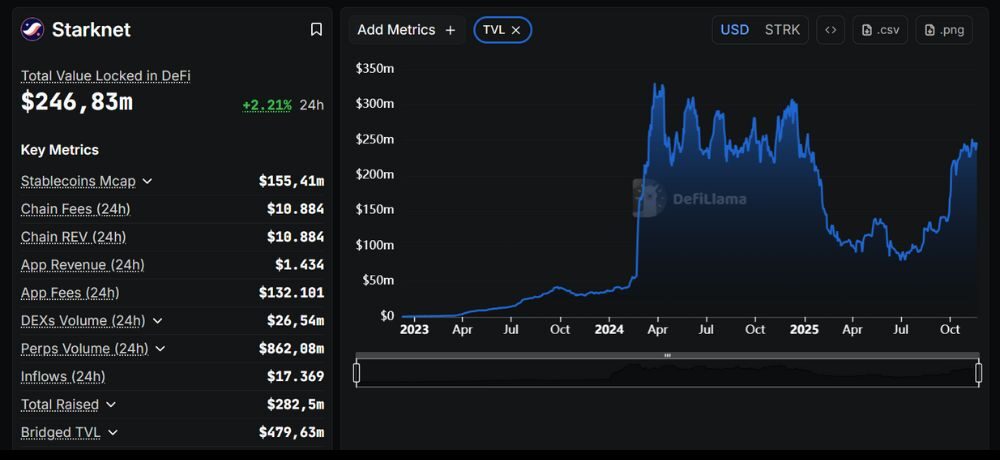
Task: Expand the Perps Volume (24h) breakdown
Action: 160,349
